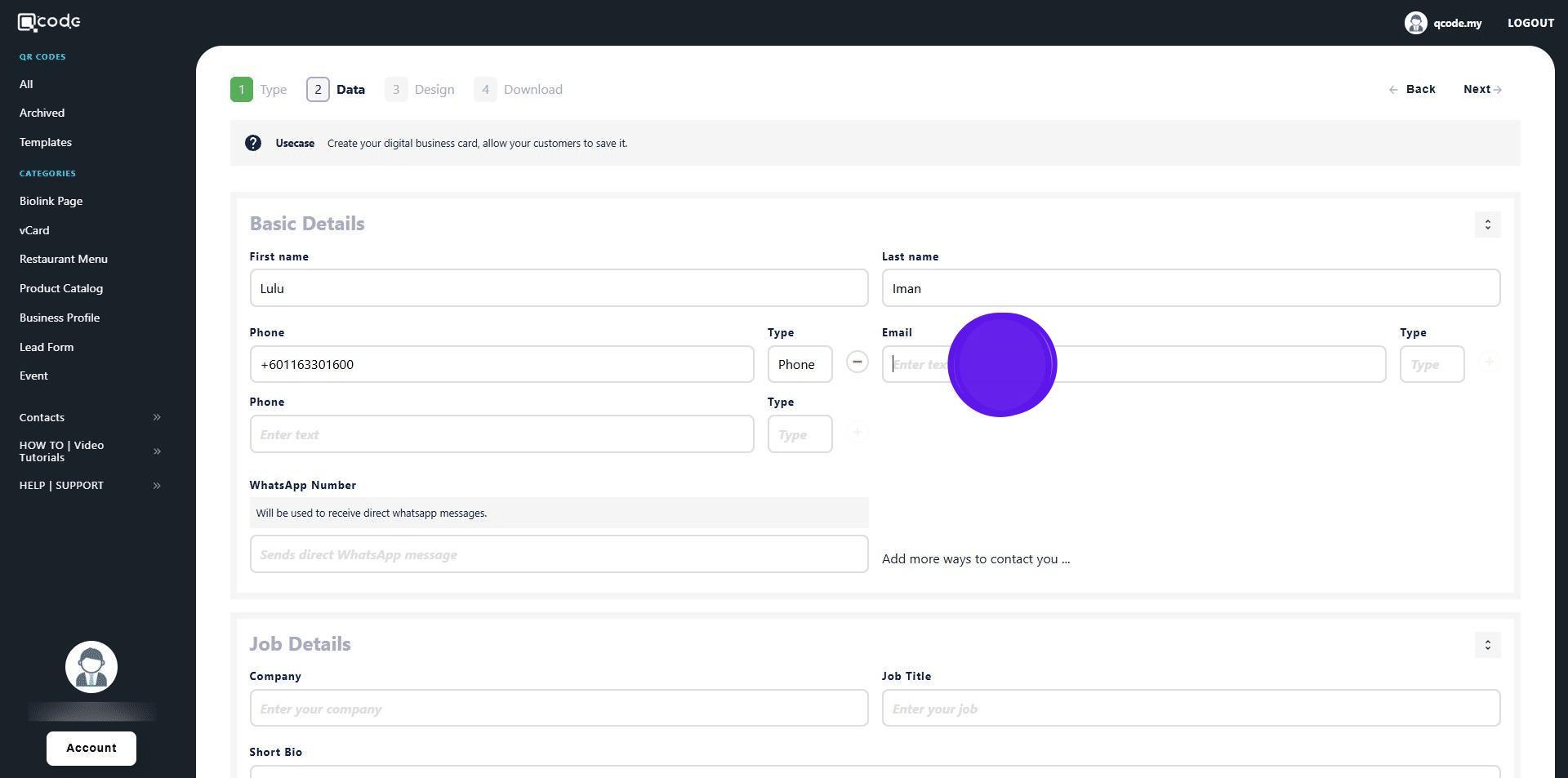This screenshot has height=778, width=1568.
Task: Open vCard category in sidebar
Action: point(34,230)
